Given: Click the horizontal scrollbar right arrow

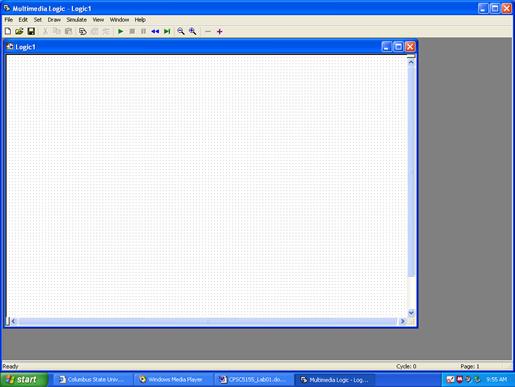Looking at the screenshot, I should 403,321.
